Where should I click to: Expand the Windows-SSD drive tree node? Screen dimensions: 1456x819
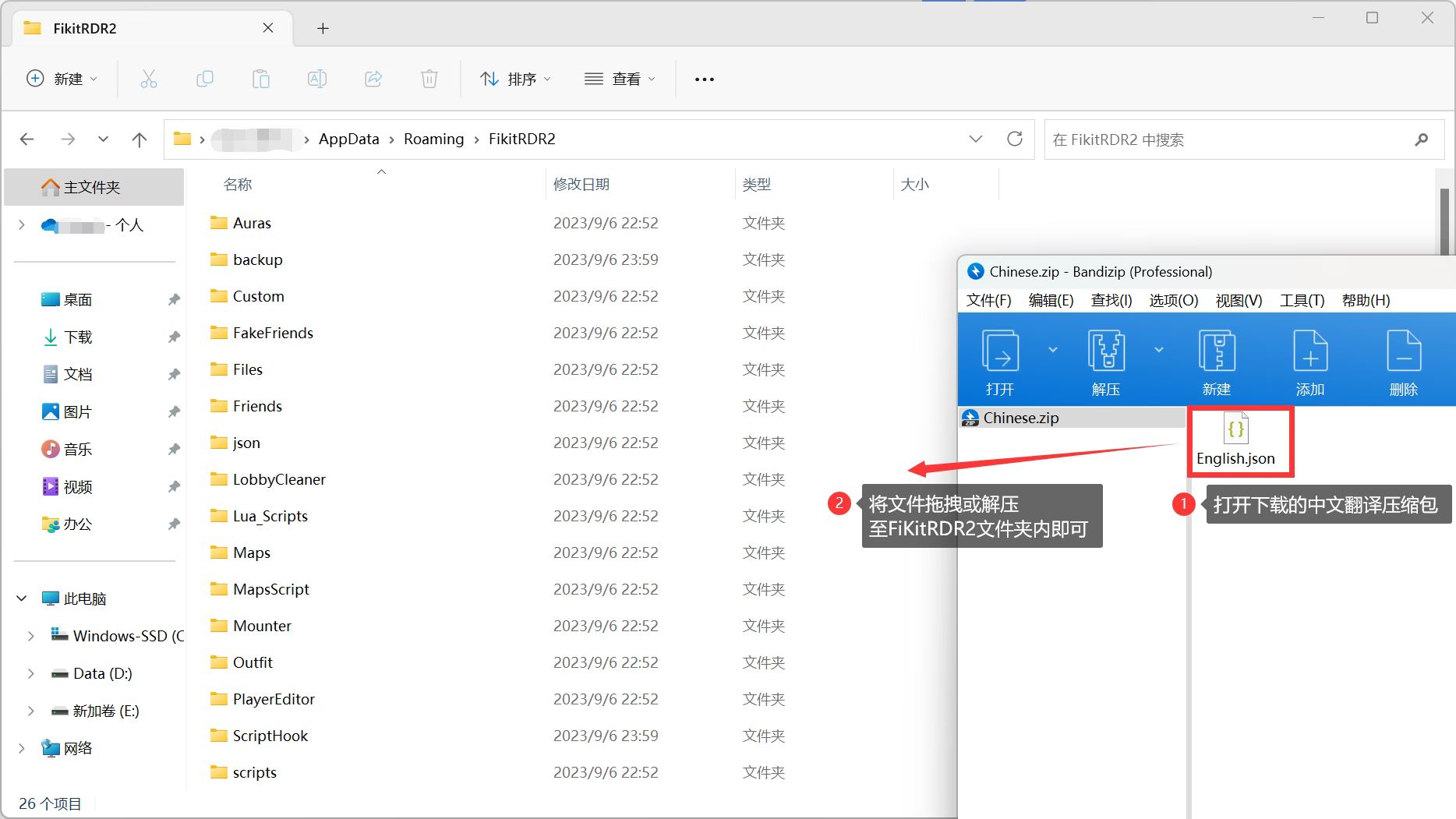tap(30, 636)
